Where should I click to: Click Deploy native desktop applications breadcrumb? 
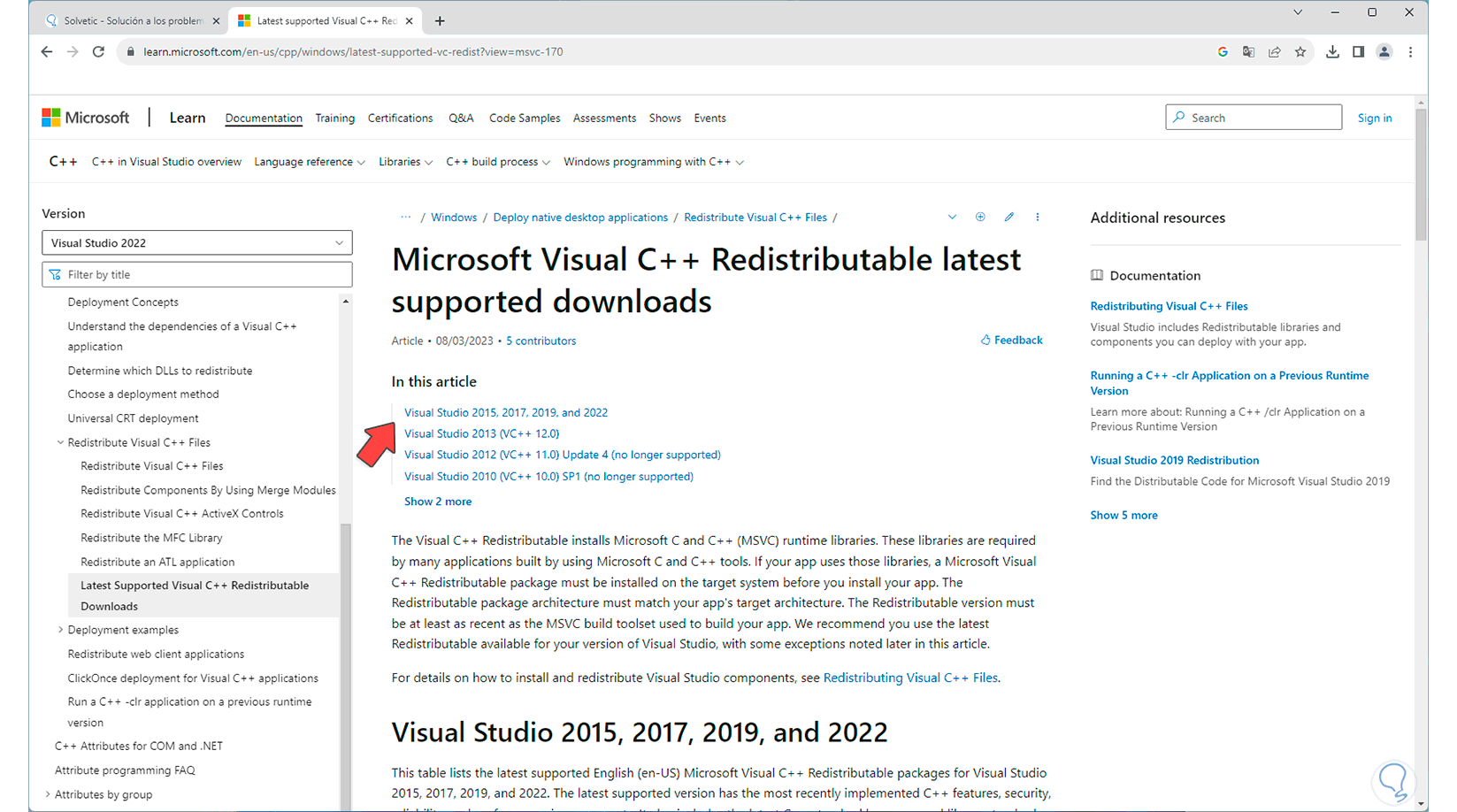pyautogui.click(x=580, y=217)
